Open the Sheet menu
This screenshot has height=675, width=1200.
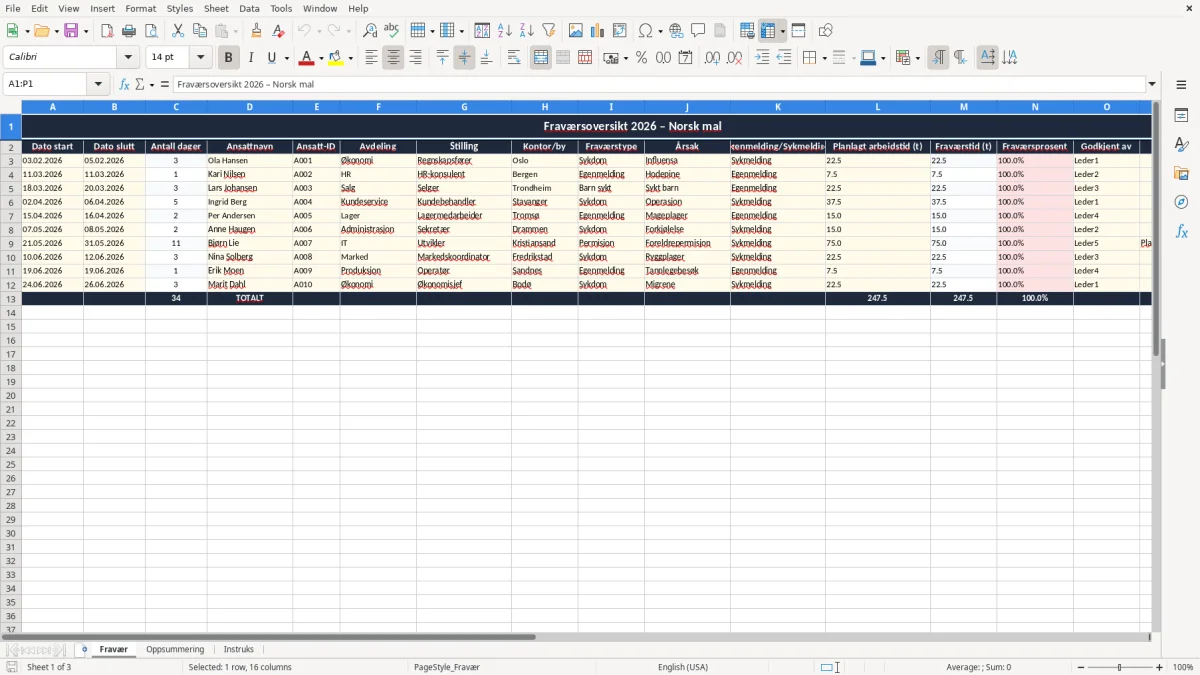tap(216, 8)
